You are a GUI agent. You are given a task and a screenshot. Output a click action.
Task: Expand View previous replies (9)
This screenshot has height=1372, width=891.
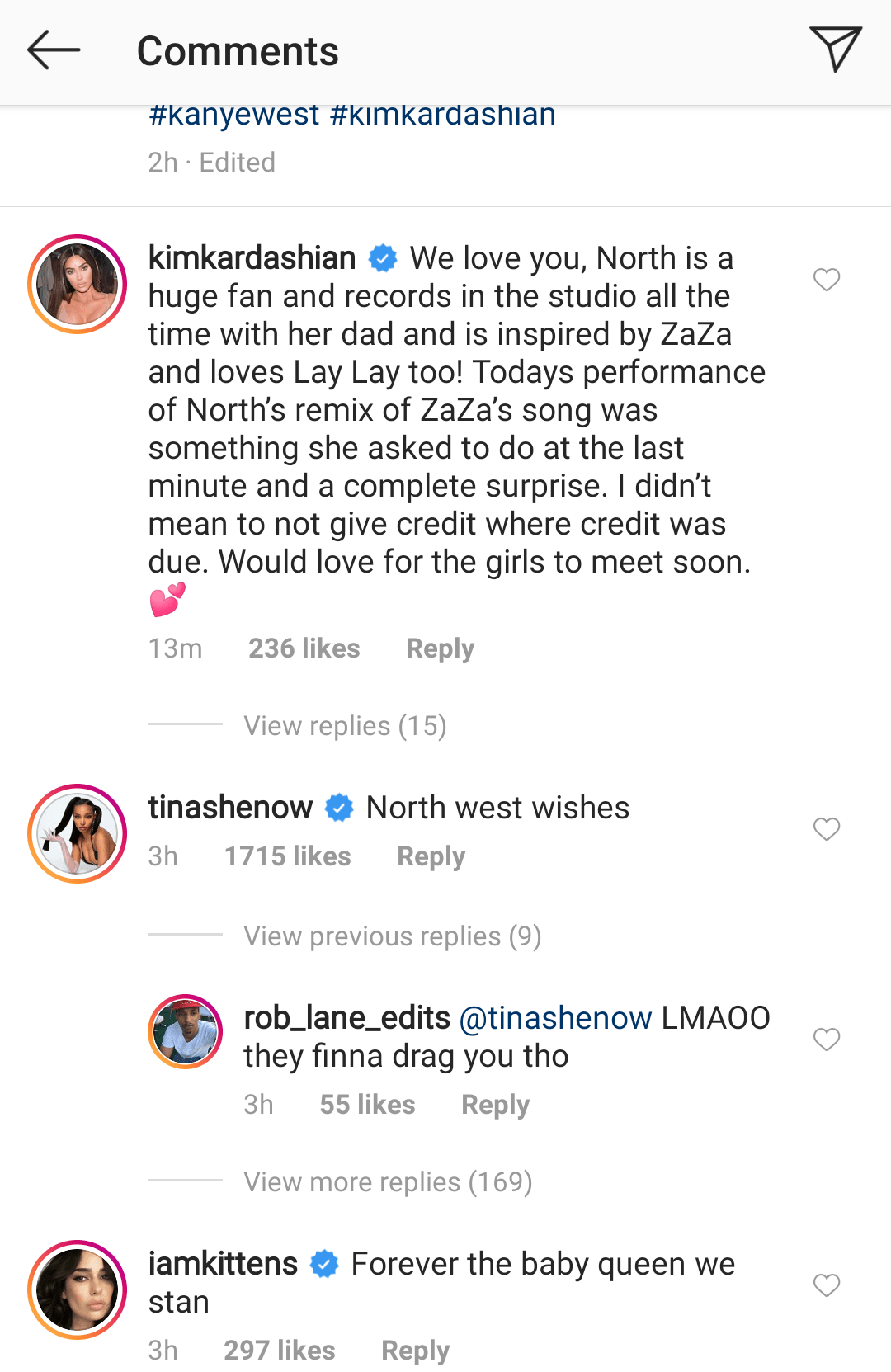(392, 936)
